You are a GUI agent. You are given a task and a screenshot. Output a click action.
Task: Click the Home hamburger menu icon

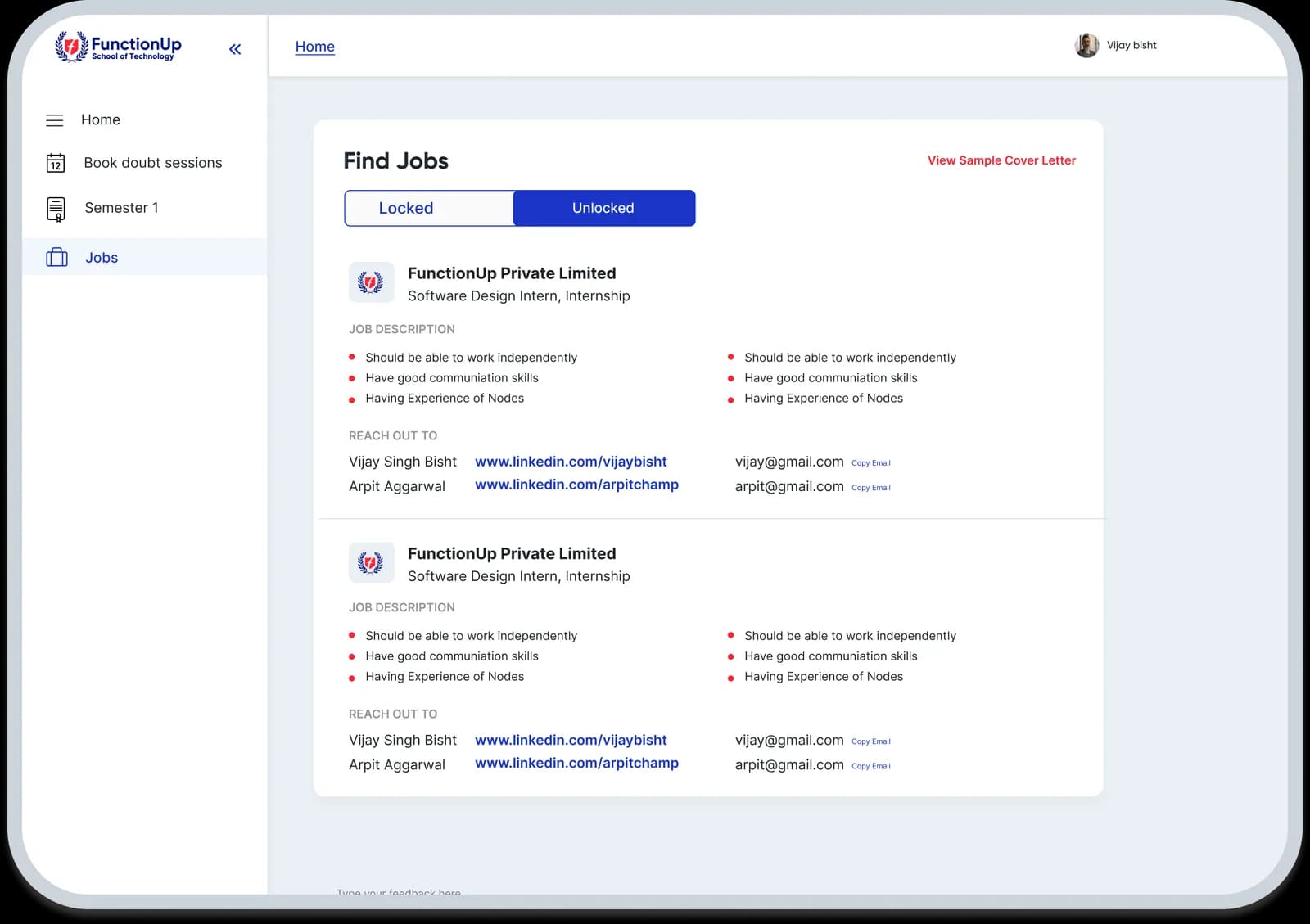point(55,120)
